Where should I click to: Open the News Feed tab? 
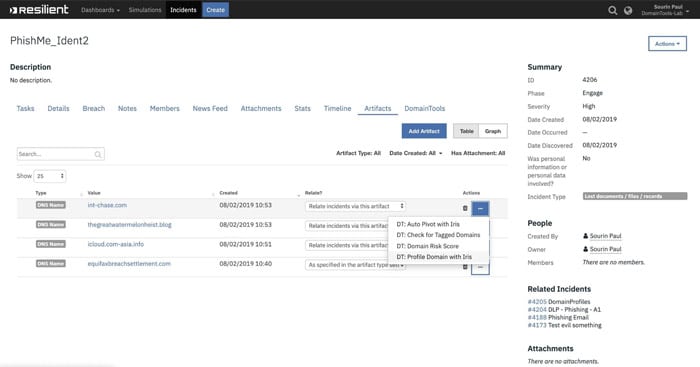click(x=210, y=108)
